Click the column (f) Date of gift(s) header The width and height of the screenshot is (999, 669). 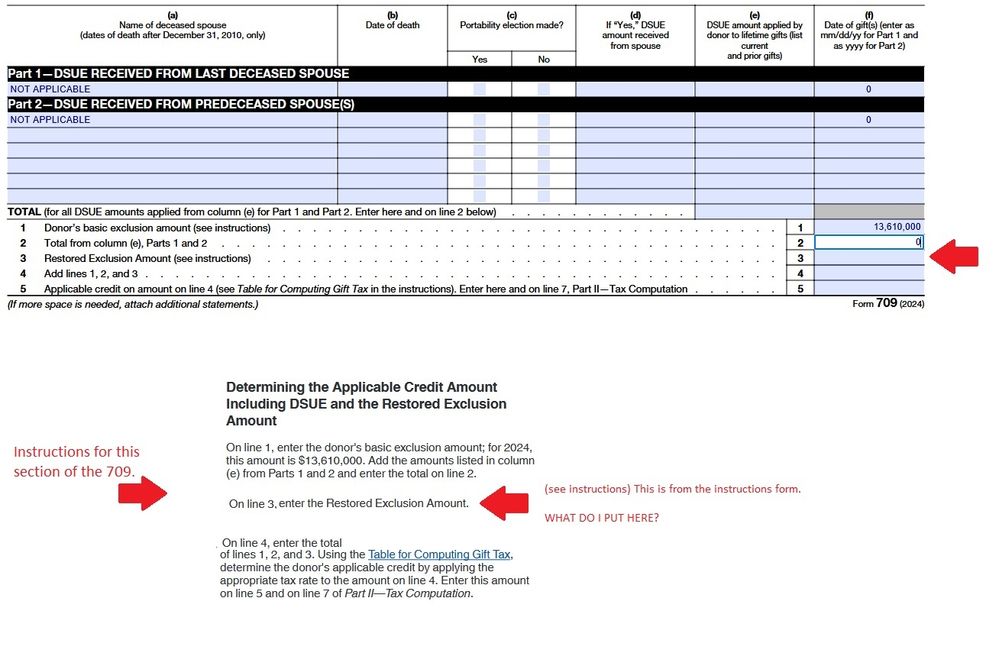869,30
